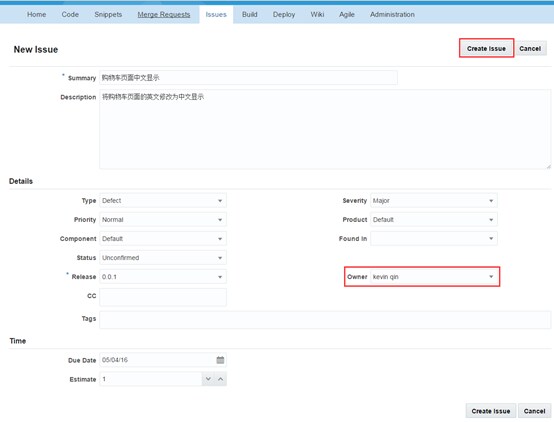Expand the Status dropdown showing Unconfirmed
This screenshot has width=554, height=422.
pos(163,258)
